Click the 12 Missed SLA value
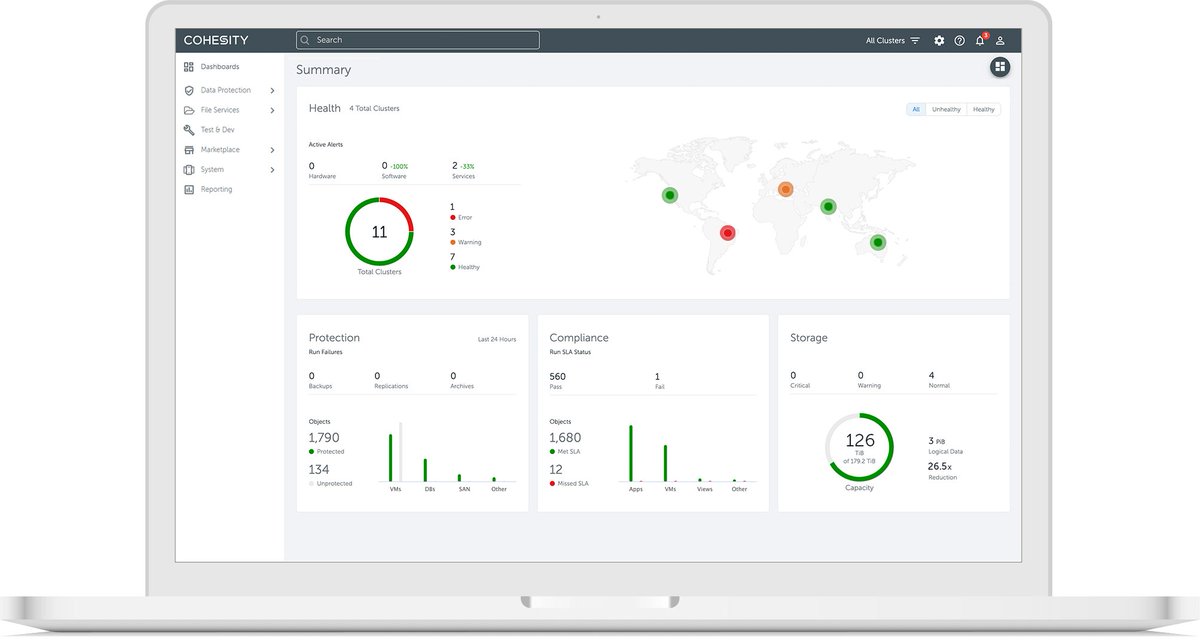1200x640 pixels. [x=556, y=469]
